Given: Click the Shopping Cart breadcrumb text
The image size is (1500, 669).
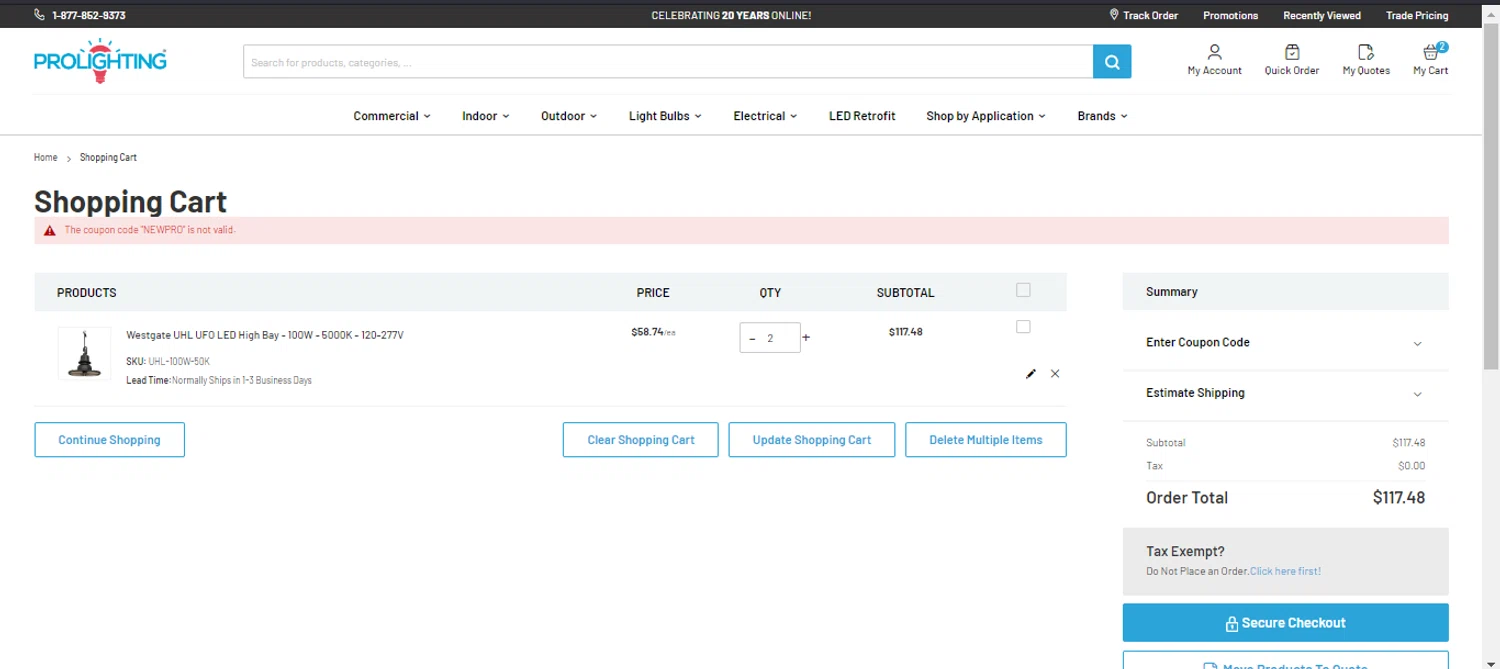Looking at the screenshot, I should click(108, 158).
